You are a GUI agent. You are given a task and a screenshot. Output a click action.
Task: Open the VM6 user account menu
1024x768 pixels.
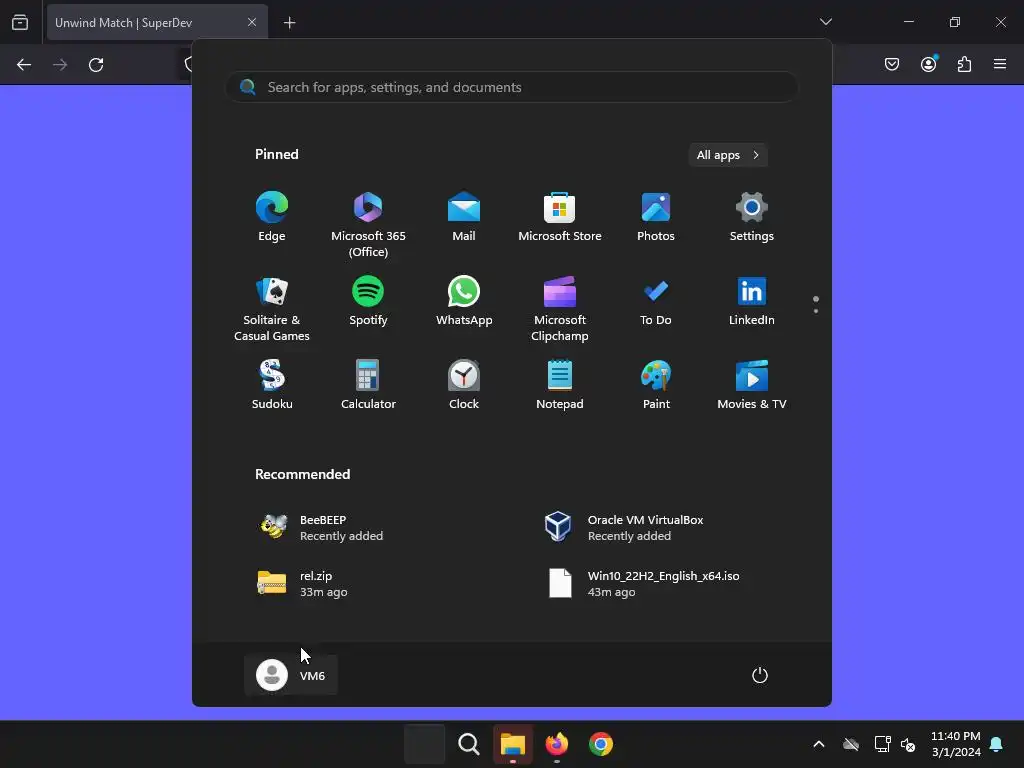tap(291, 675)
